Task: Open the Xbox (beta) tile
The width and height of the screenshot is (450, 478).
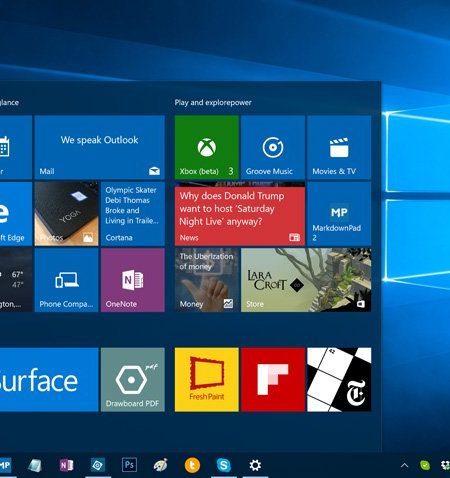Action: pos(207,147)
